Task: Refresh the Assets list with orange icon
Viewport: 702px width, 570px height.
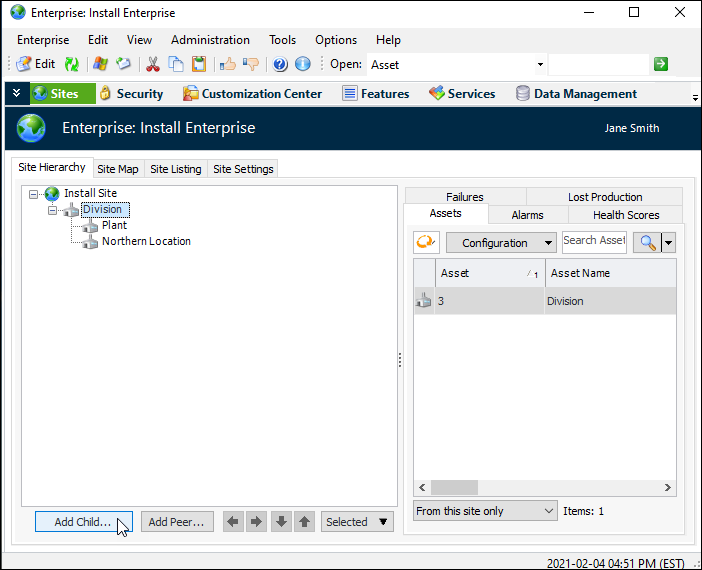Action: point(427,242)
